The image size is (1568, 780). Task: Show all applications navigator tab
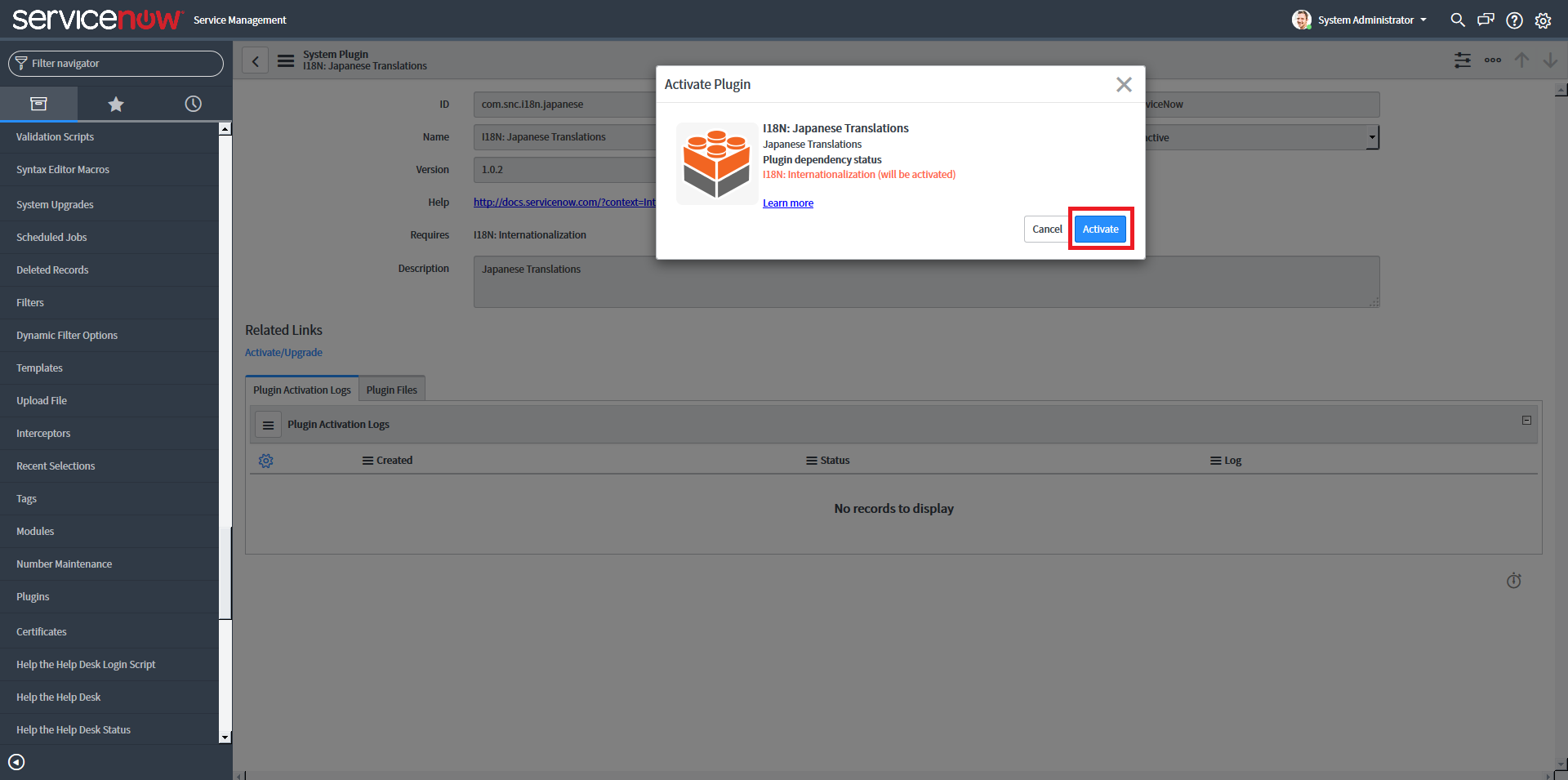[38, 104]
